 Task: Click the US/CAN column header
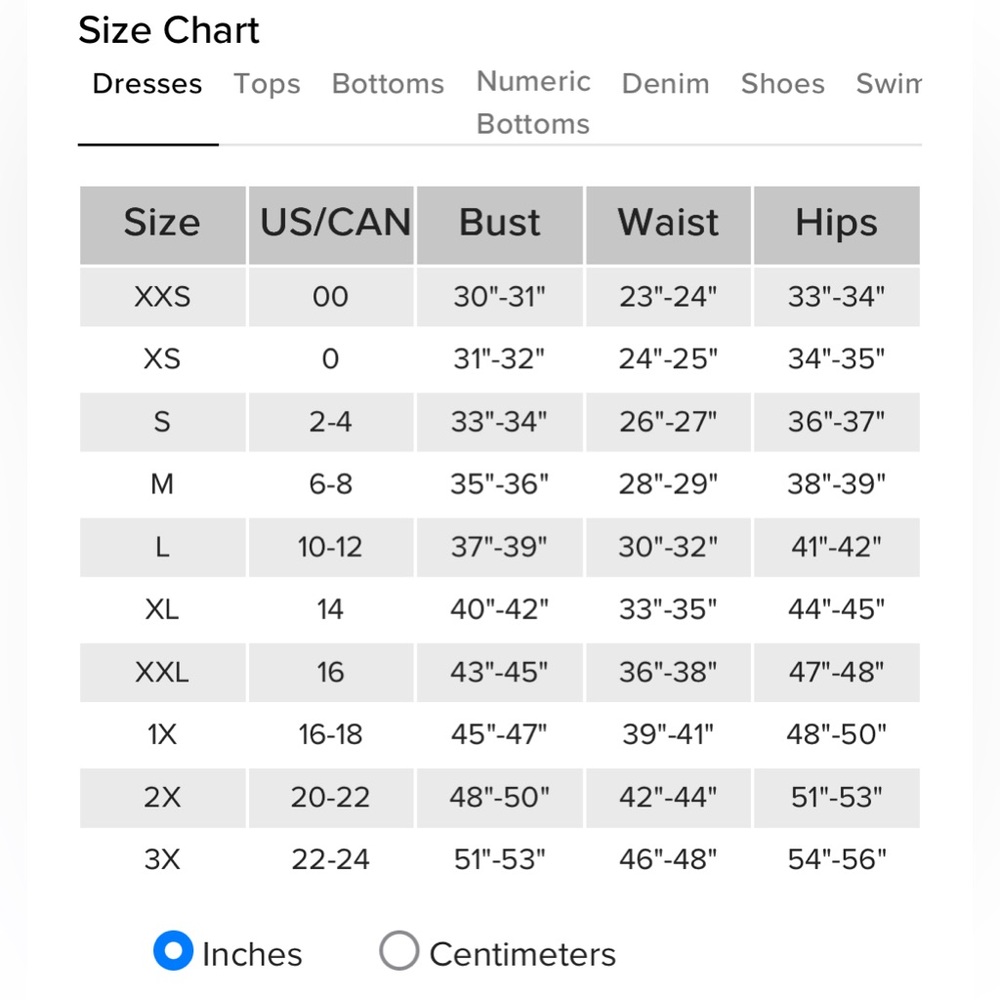(x=331, y=224)
